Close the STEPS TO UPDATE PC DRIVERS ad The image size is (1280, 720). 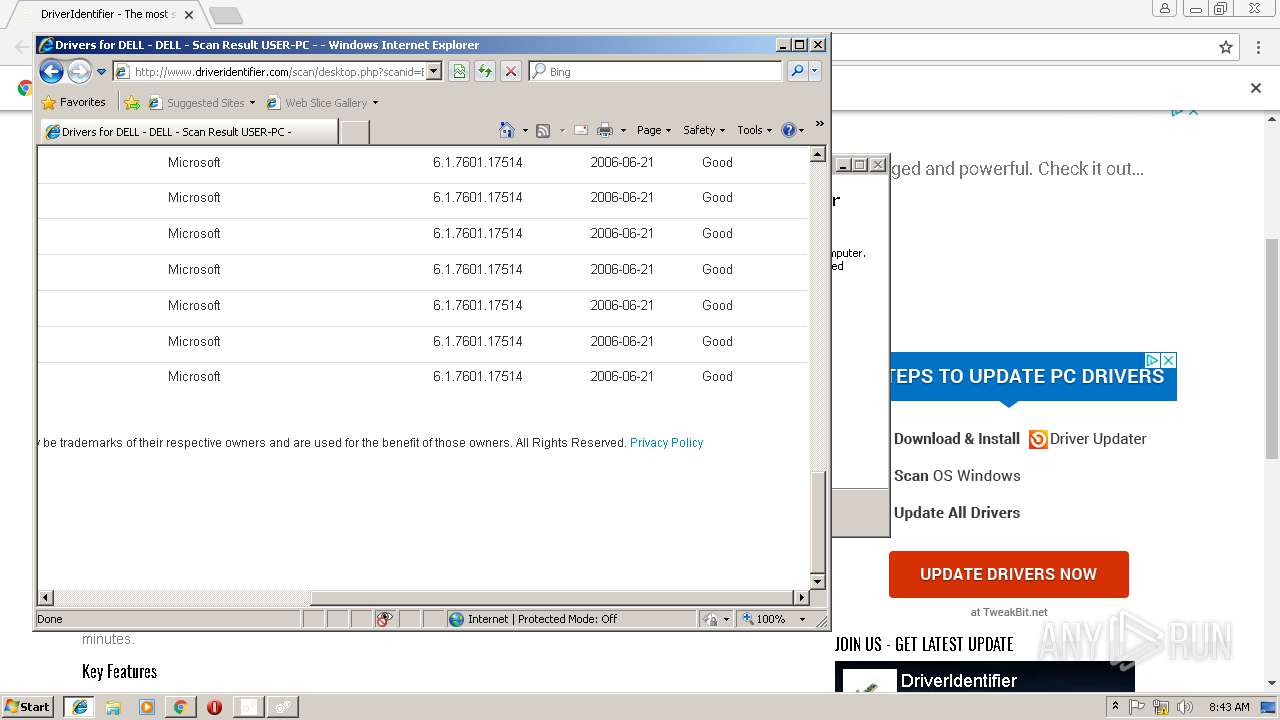click(1168, 360)
